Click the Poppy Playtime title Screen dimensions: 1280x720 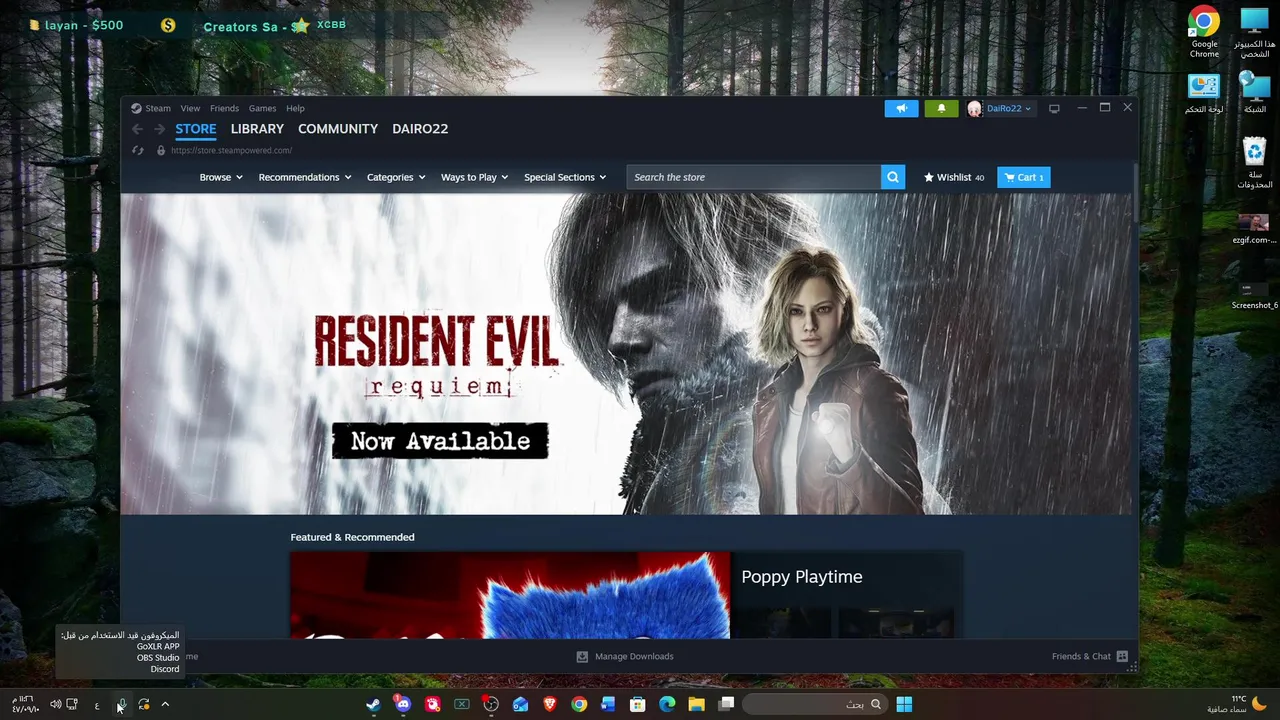coord(802,577)
